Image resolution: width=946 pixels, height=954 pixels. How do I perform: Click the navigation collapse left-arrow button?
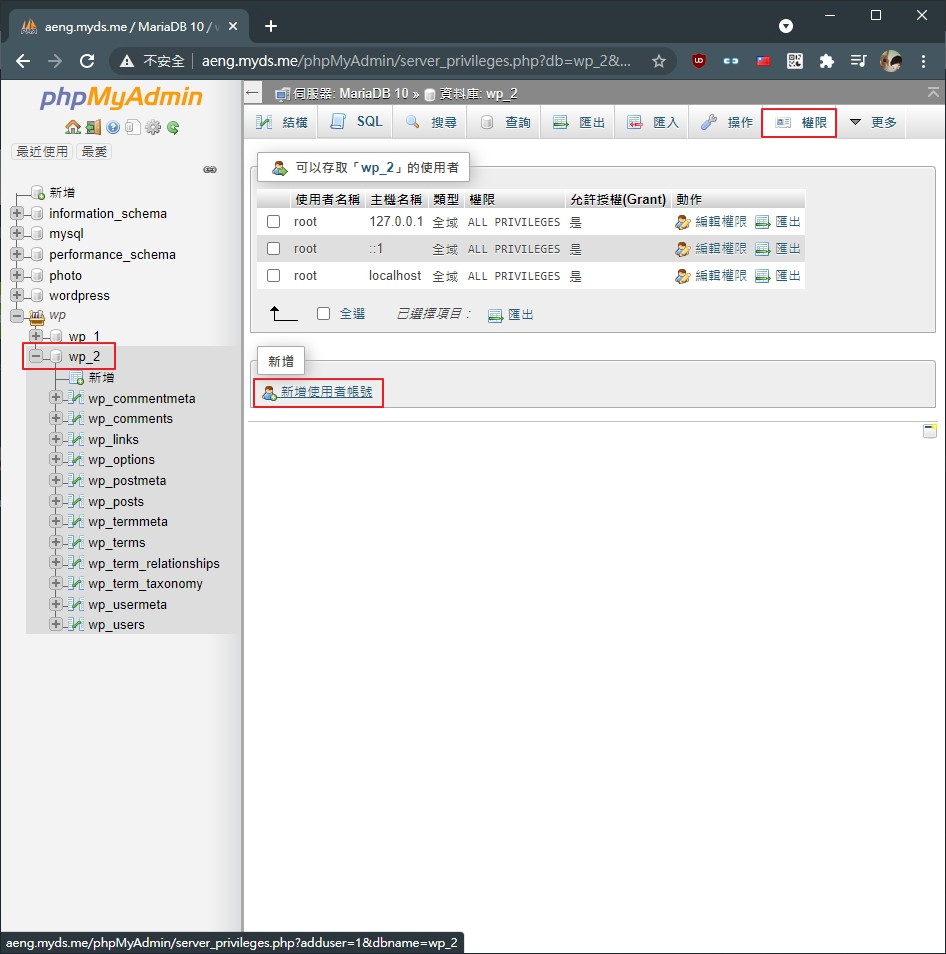[x=252, y=92]
